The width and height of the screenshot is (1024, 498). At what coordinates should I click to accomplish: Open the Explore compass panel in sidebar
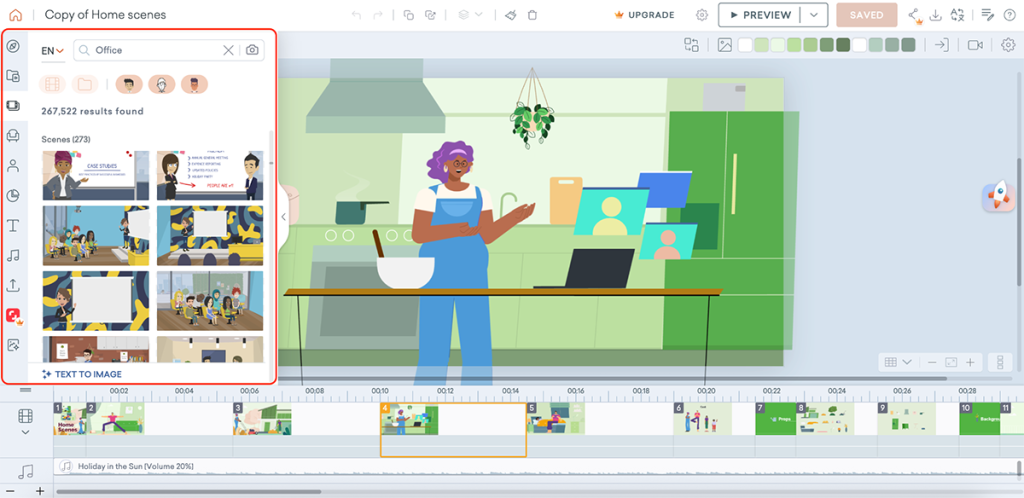click(x=13, y=46)
